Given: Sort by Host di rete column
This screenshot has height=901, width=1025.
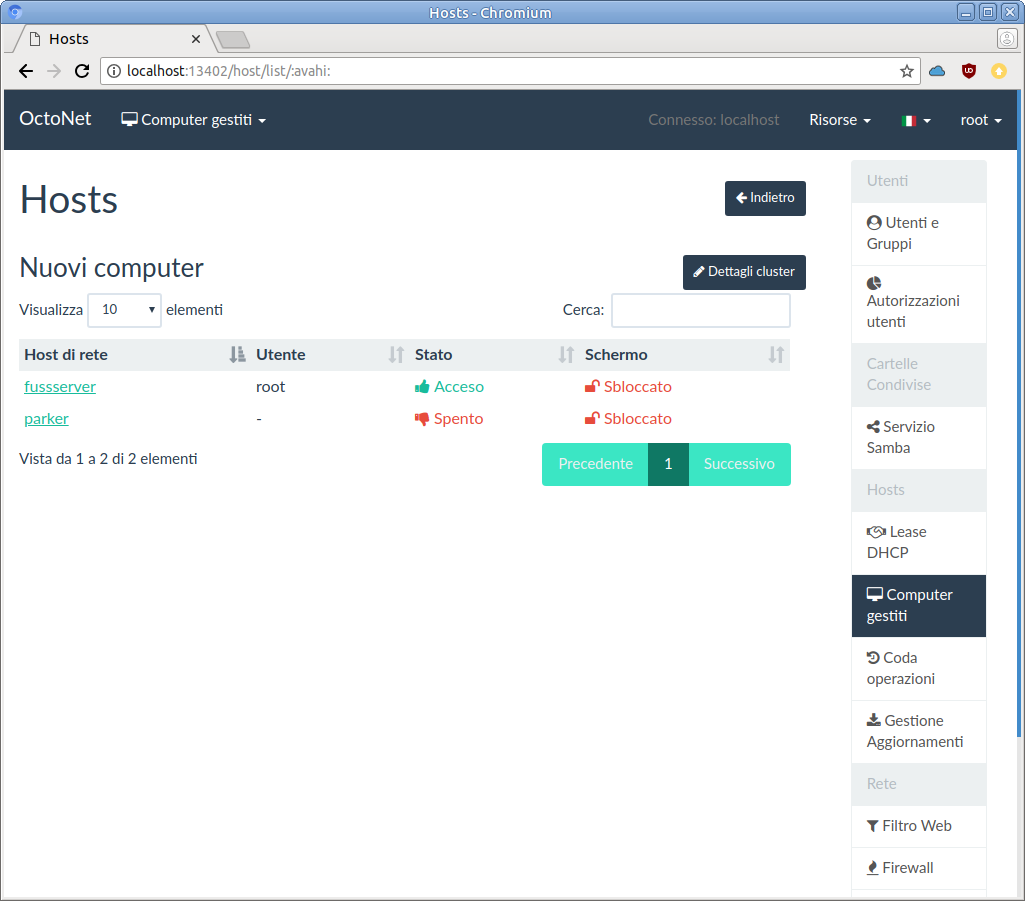Looking at the screenshot, I should [133, 354].
